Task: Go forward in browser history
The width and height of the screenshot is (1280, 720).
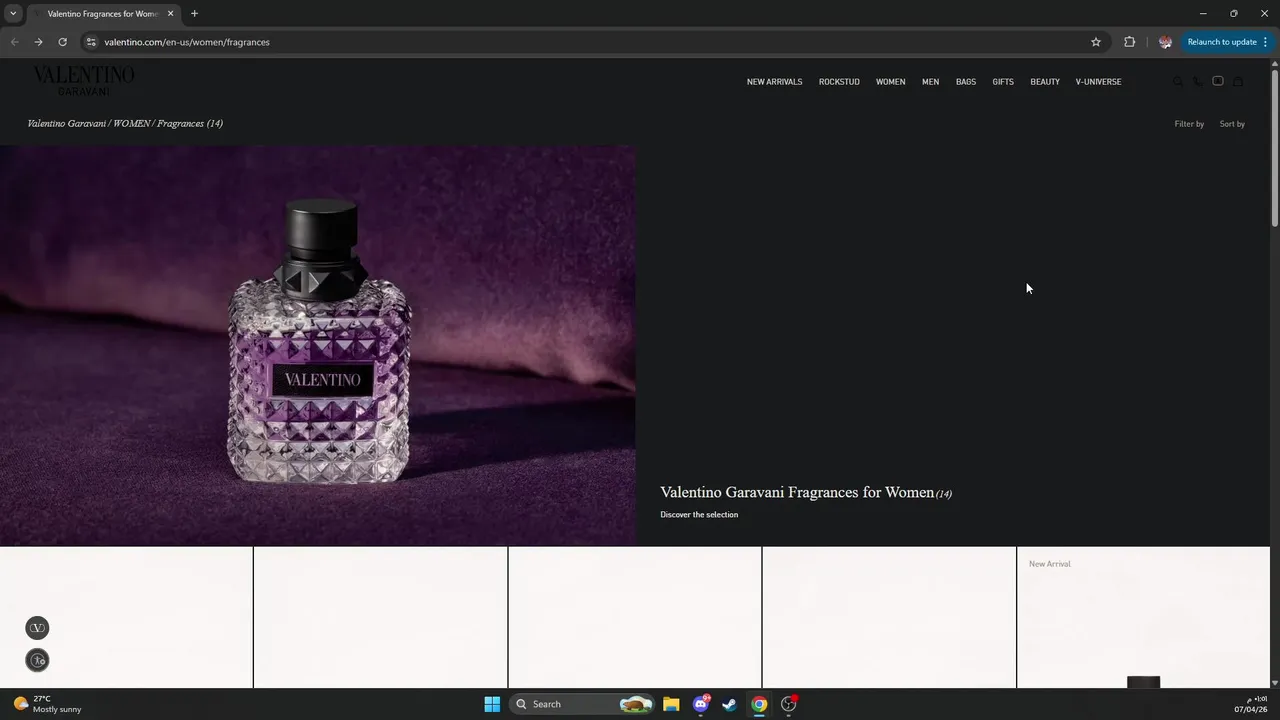Action: (38, 42)
